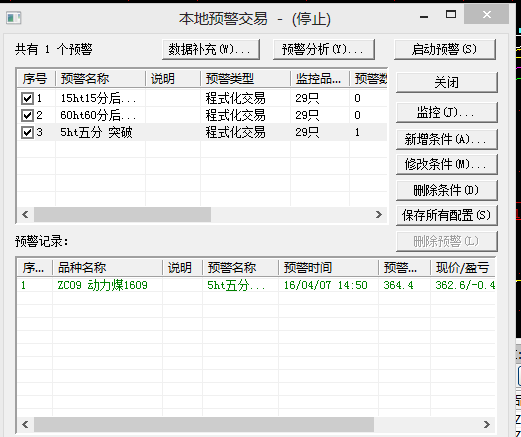Minimize the 本地预警交易 window
This screenshot has height=437, width=521.
(424, 16)
